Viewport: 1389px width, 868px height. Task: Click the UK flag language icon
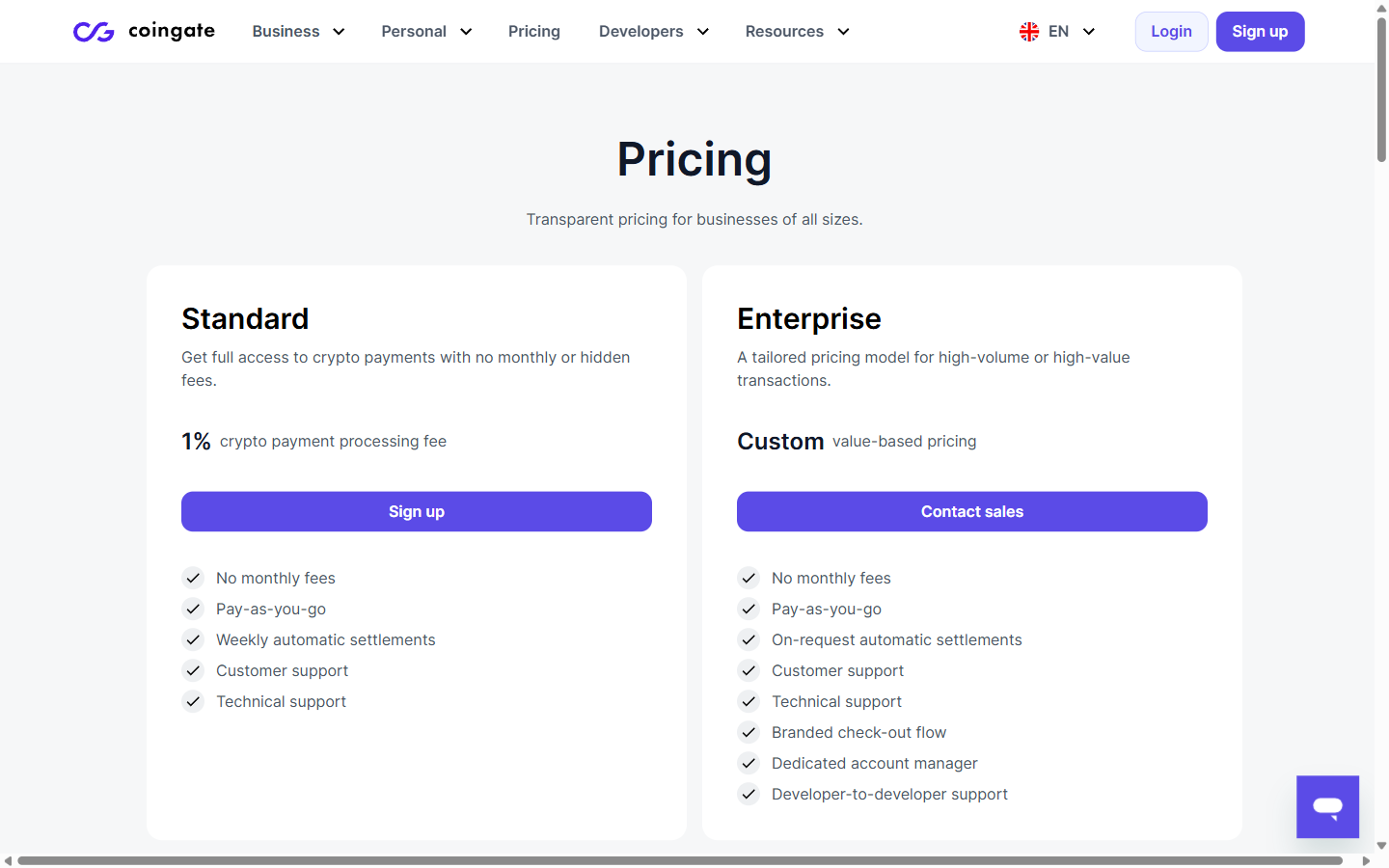click(x=1028, y=31)
